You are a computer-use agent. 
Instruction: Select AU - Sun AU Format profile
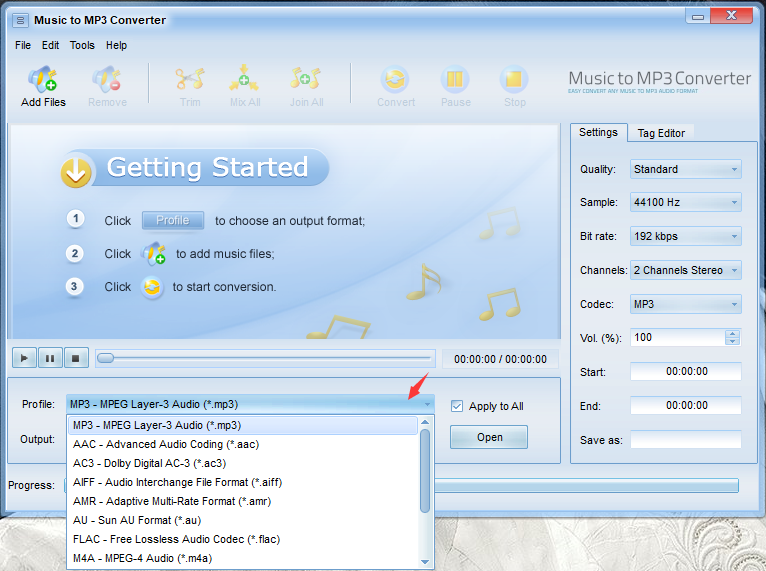tap(243, 521)
